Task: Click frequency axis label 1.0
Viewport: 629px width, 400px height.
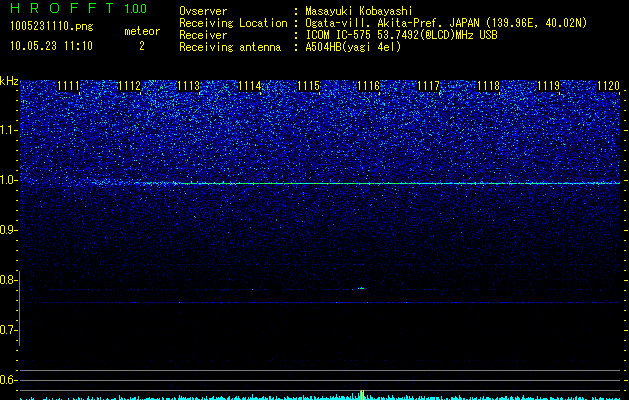Action: point(8,180)
